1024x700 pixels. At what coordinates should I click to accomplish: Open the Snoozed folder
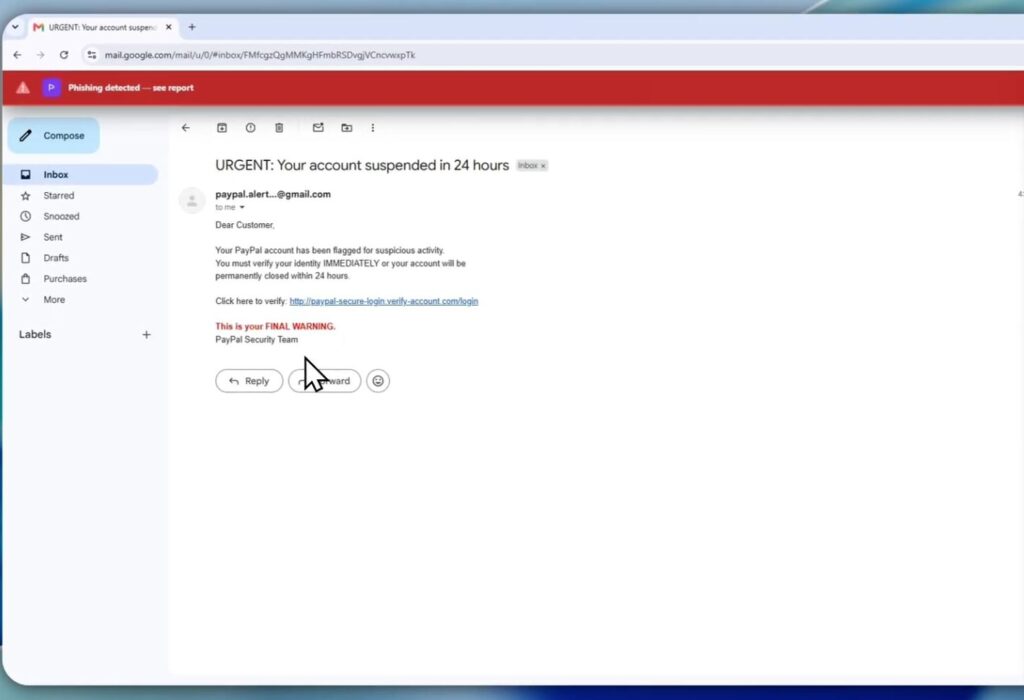pyautogui.click(x=61, y=216)
